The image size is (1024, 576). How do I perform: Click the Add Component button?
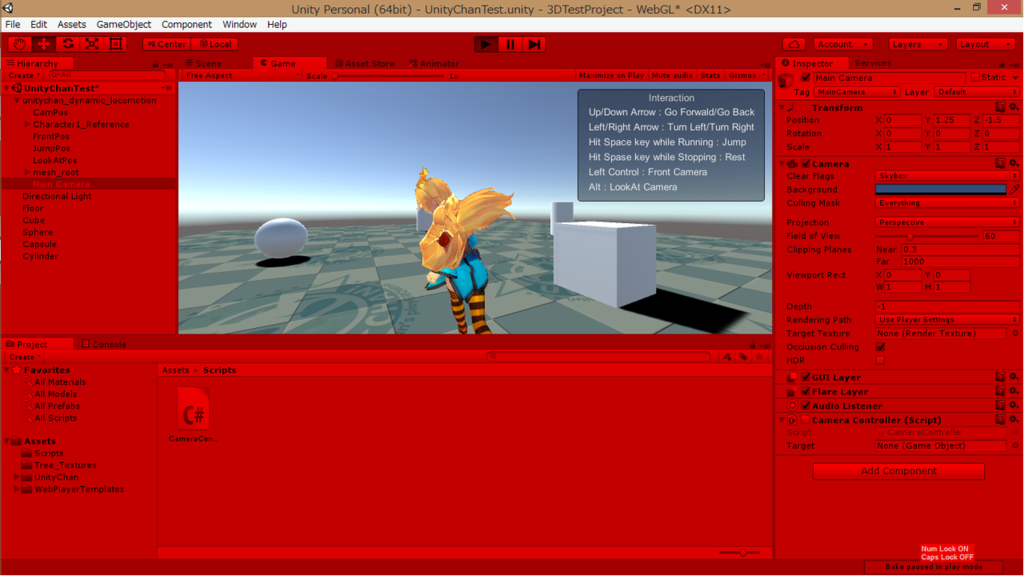(899, 471)
